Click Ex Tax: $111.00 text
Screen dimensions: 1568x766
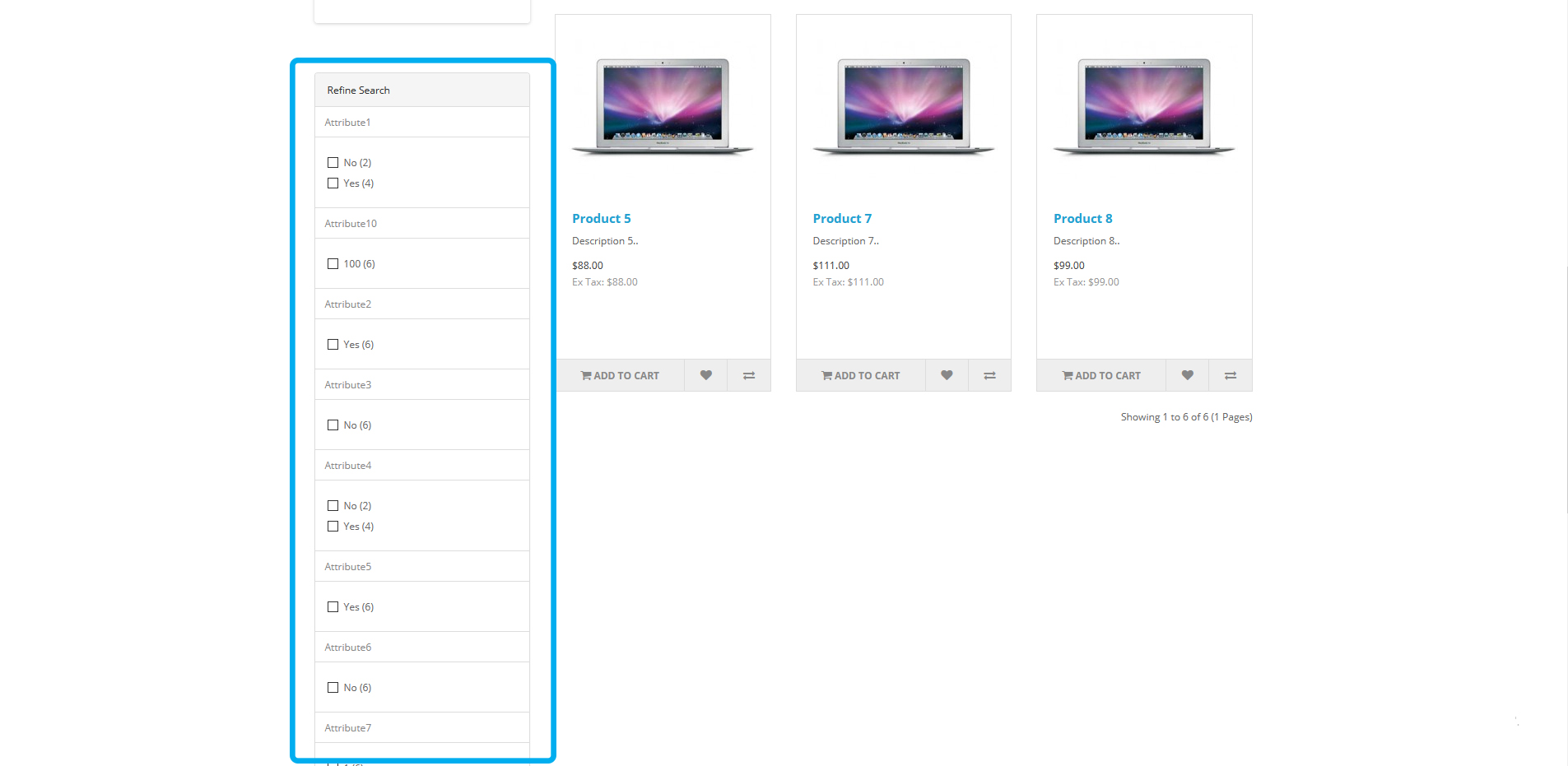pos(849,282)
